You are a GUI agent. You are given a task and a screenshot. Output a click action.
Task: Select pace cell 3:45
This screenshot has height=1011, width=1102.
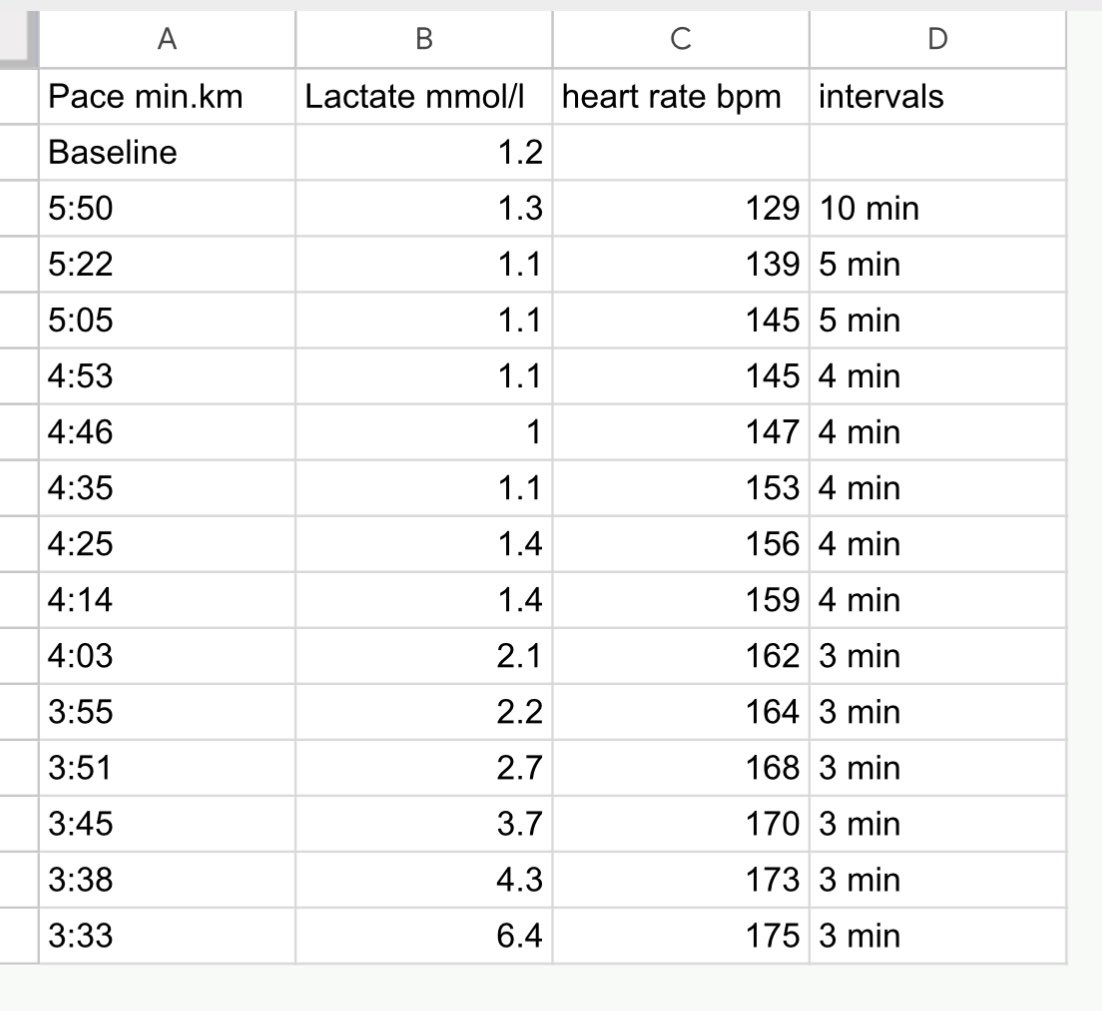point(167,824)
